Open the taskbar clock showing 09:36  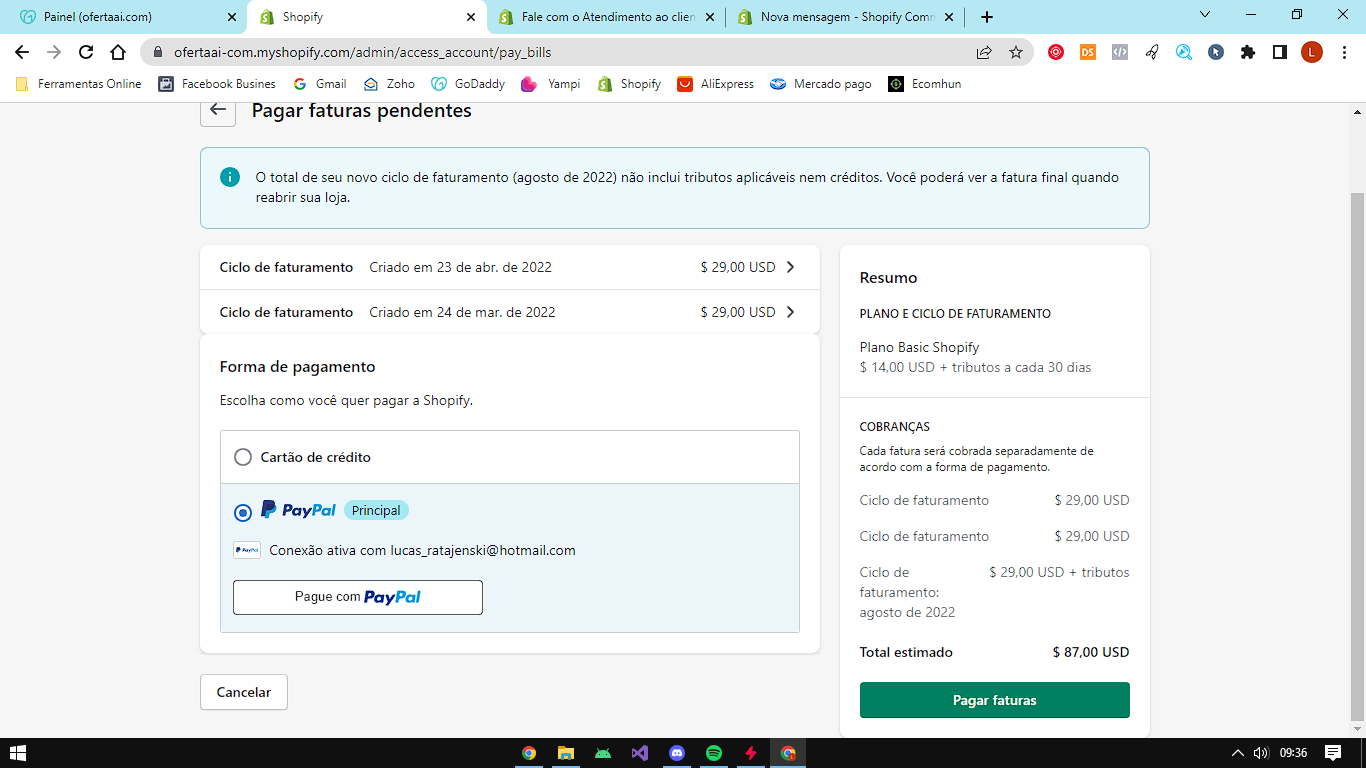pyautogui.click(x=1293, y=753)
